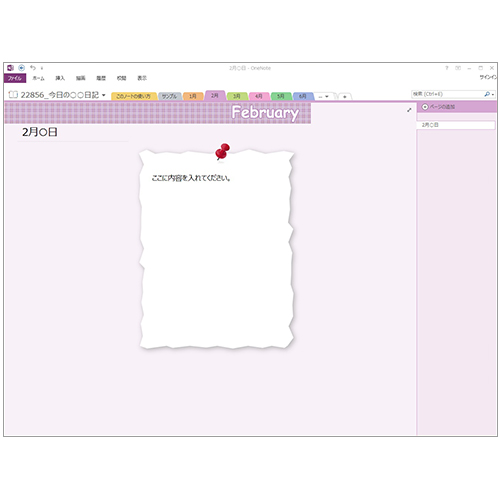500x500 pixels.
Task: Show more section tabs via overflow dropdown
Action: pyautogui.click(x=323, y=96)
